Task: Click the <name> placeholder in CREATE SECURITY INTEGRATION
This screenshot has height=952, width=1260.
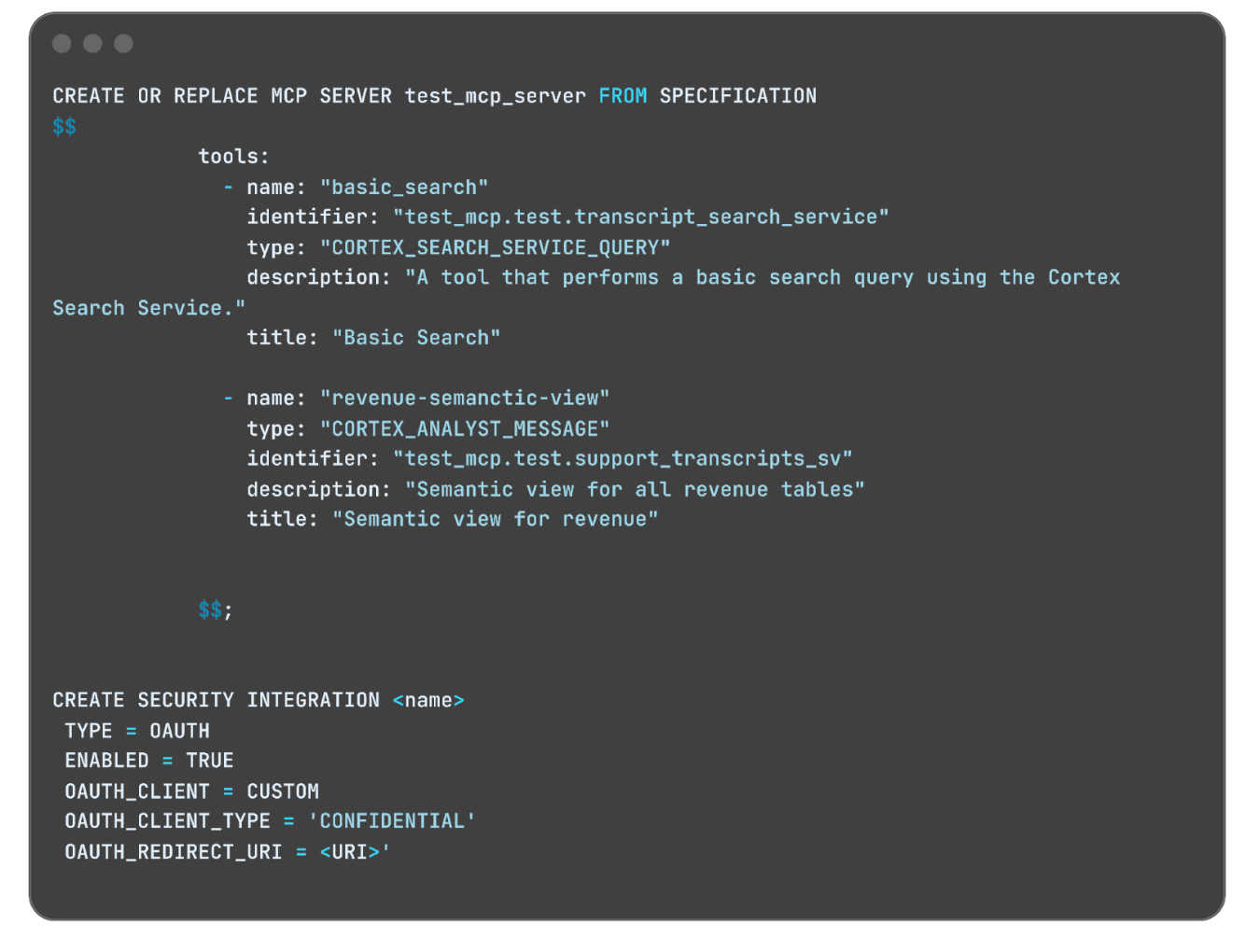Action: [x=428, y=701]
